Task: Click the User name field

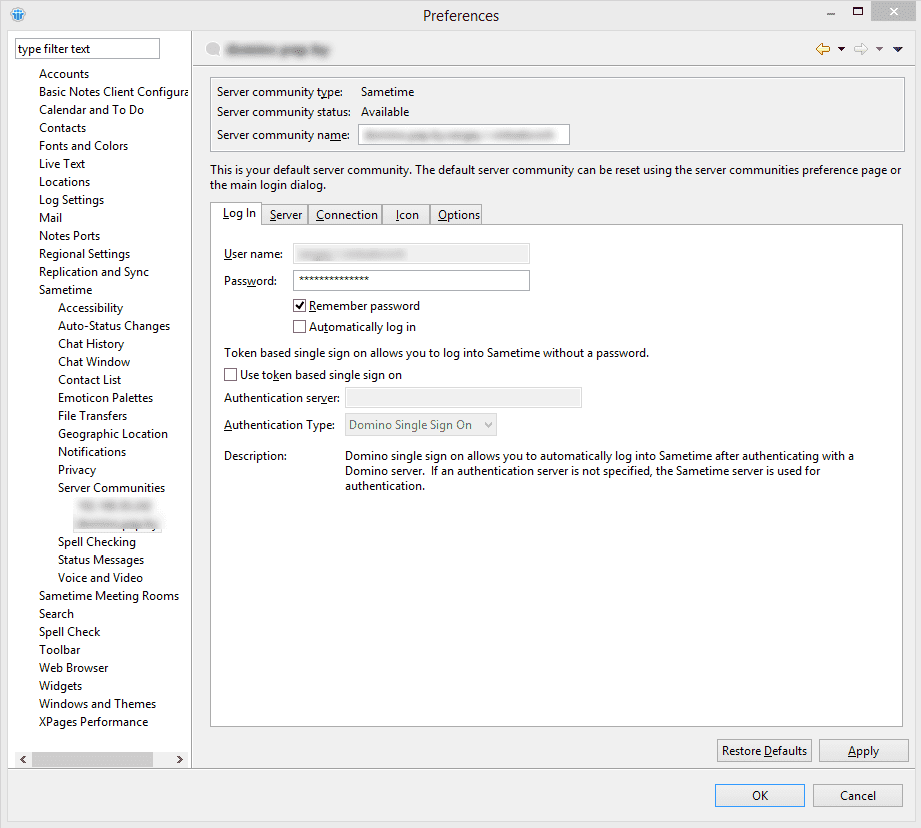Action: (411, 254)
